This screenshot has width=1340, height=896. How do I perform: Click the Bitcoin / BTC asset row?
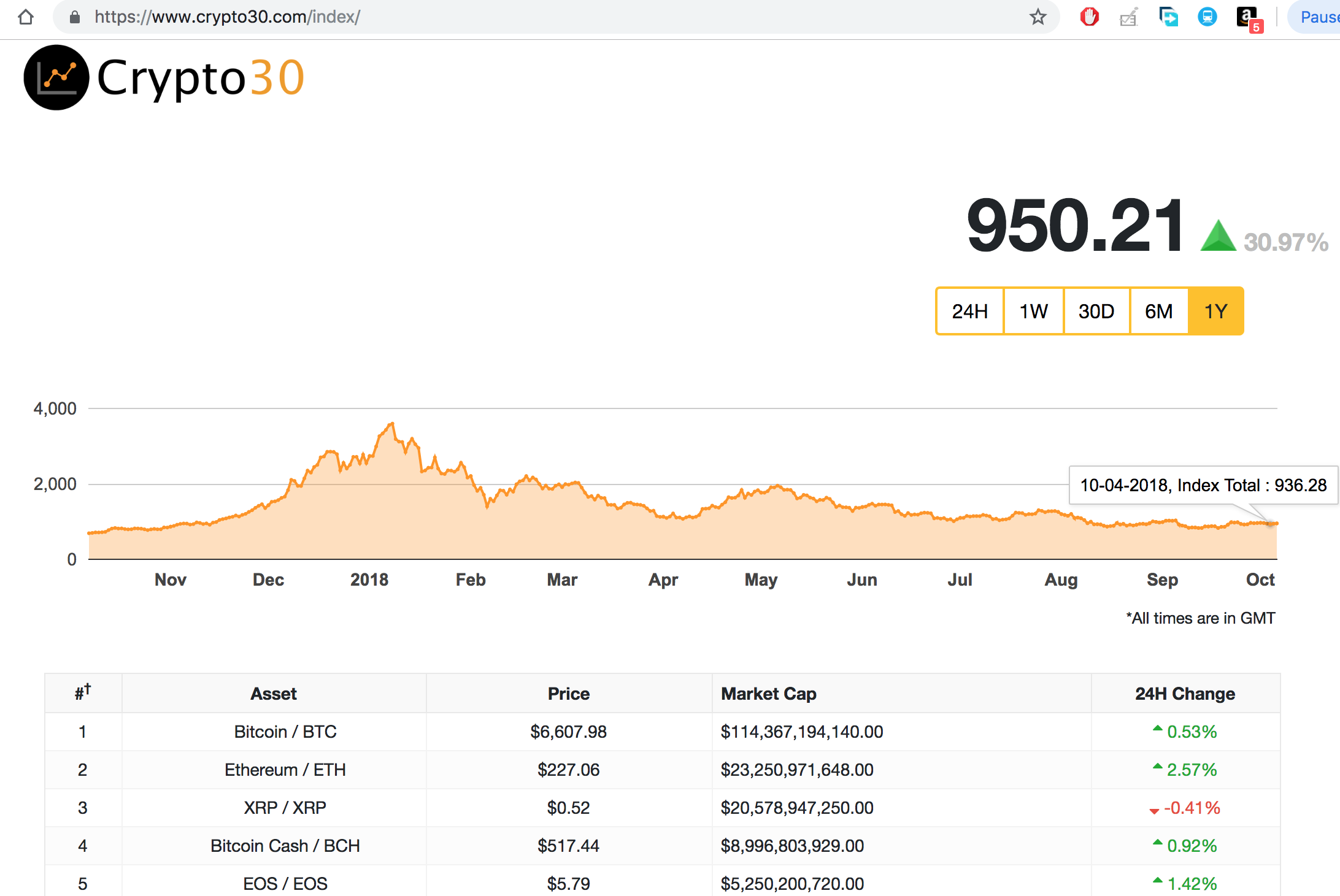(285, 732)
